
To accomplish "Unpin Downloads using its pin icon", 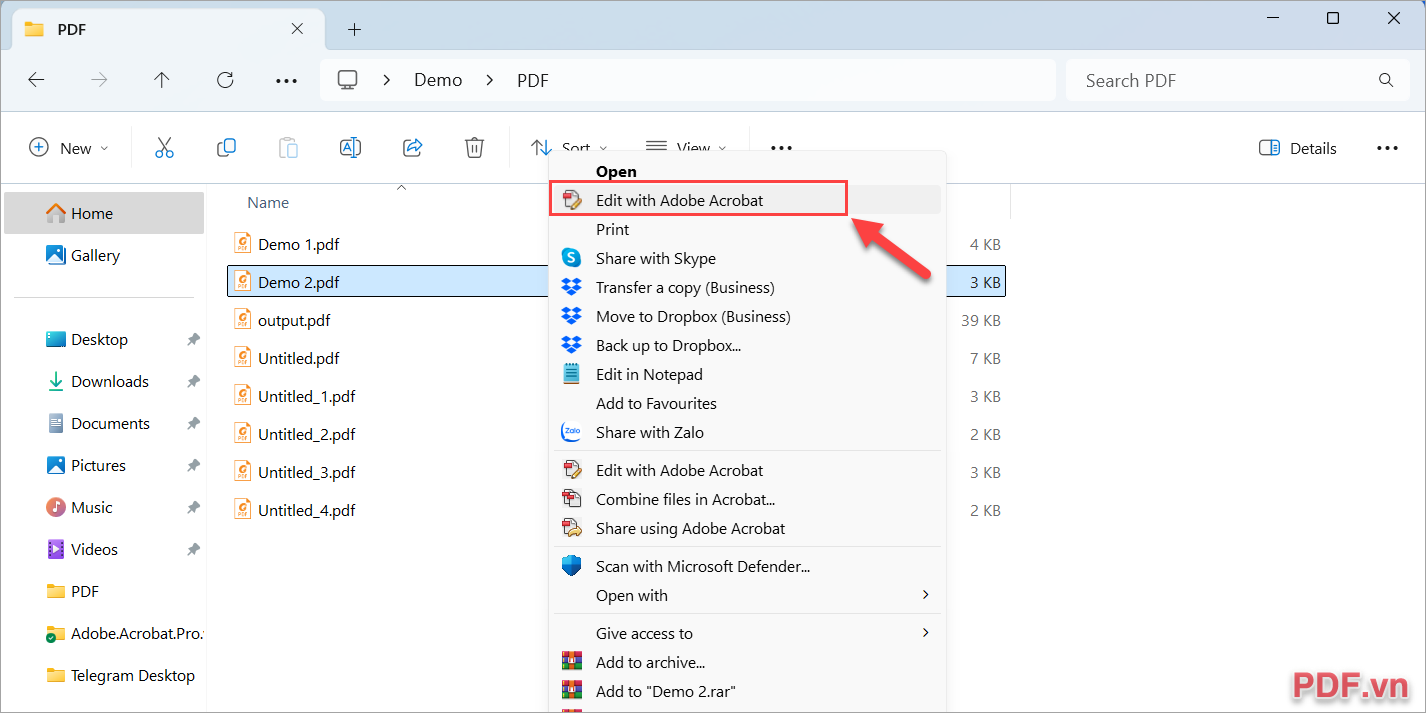I will click(x=193, y=382).
